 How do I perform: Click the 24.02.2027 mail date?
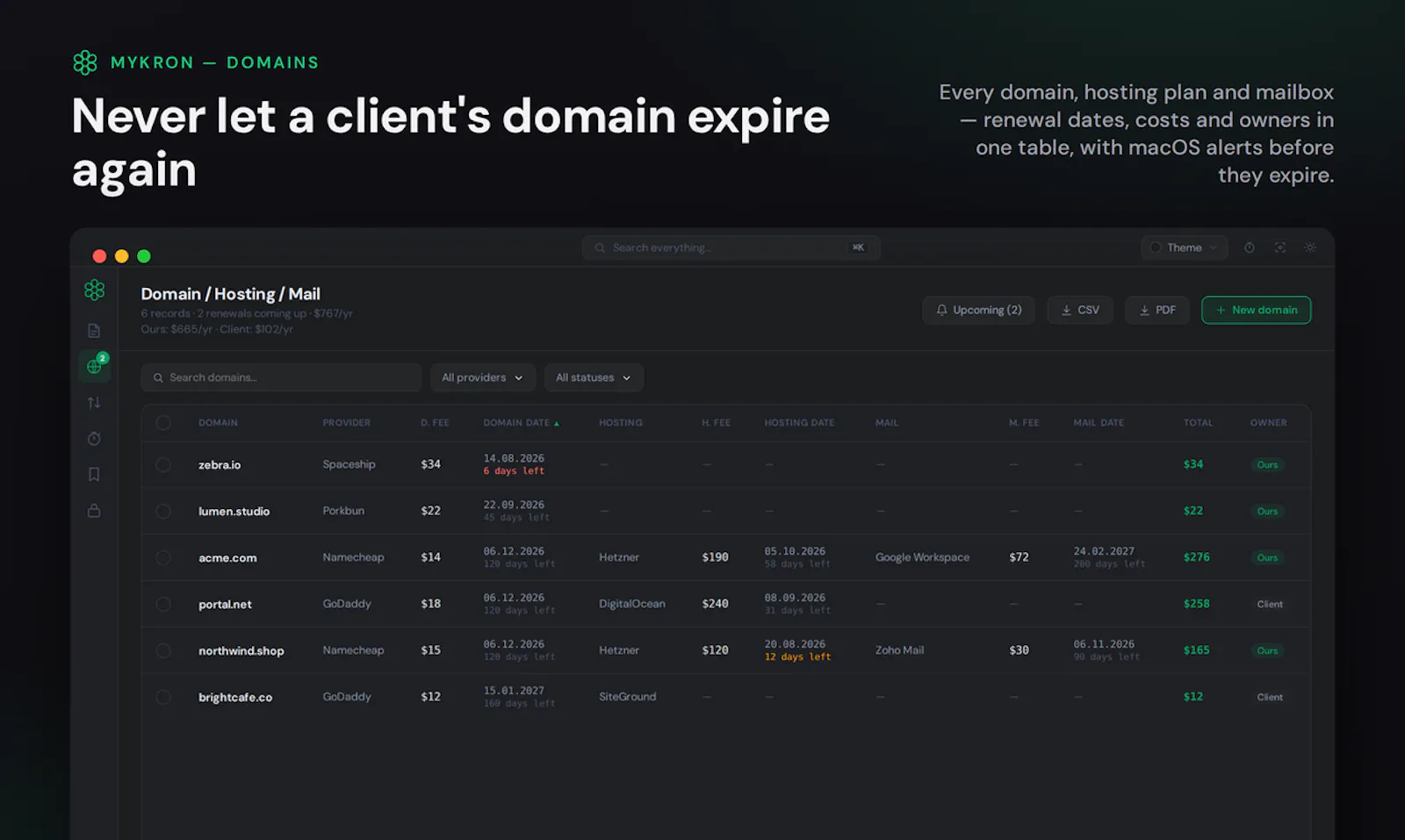point(1104,552)
